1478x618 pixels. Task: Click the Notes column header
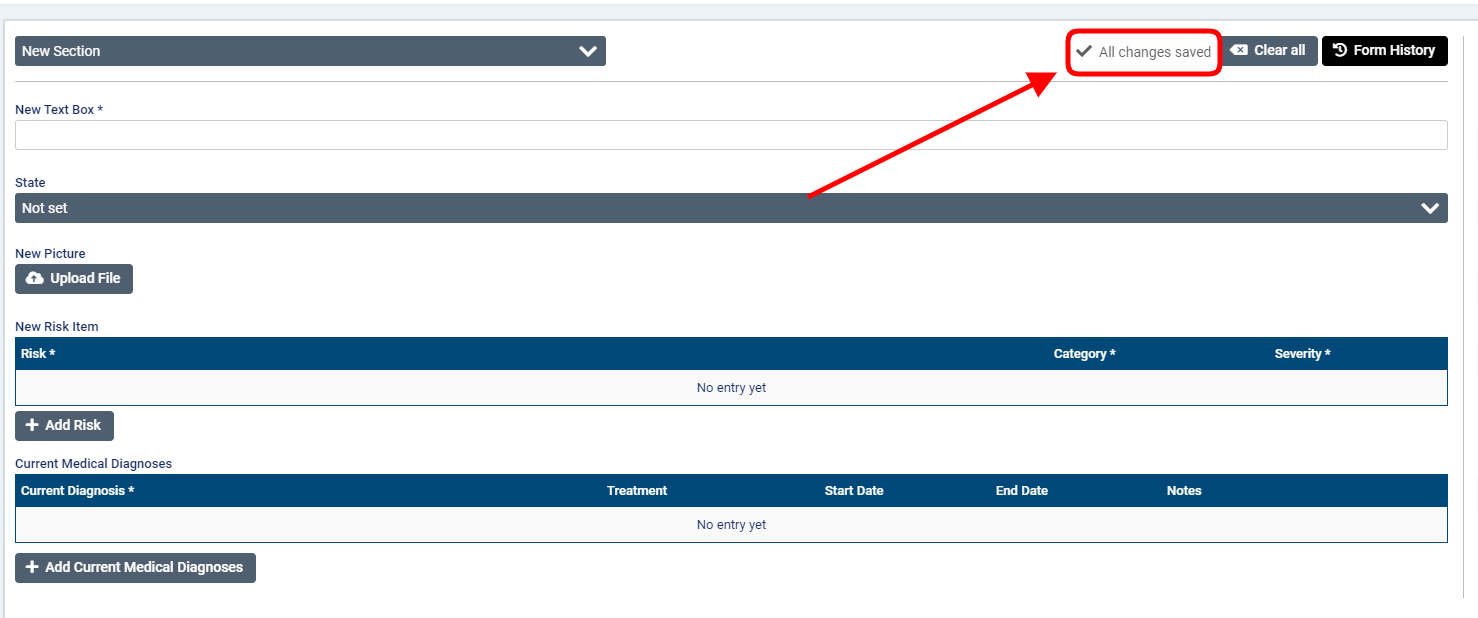tap(1184, 491)
